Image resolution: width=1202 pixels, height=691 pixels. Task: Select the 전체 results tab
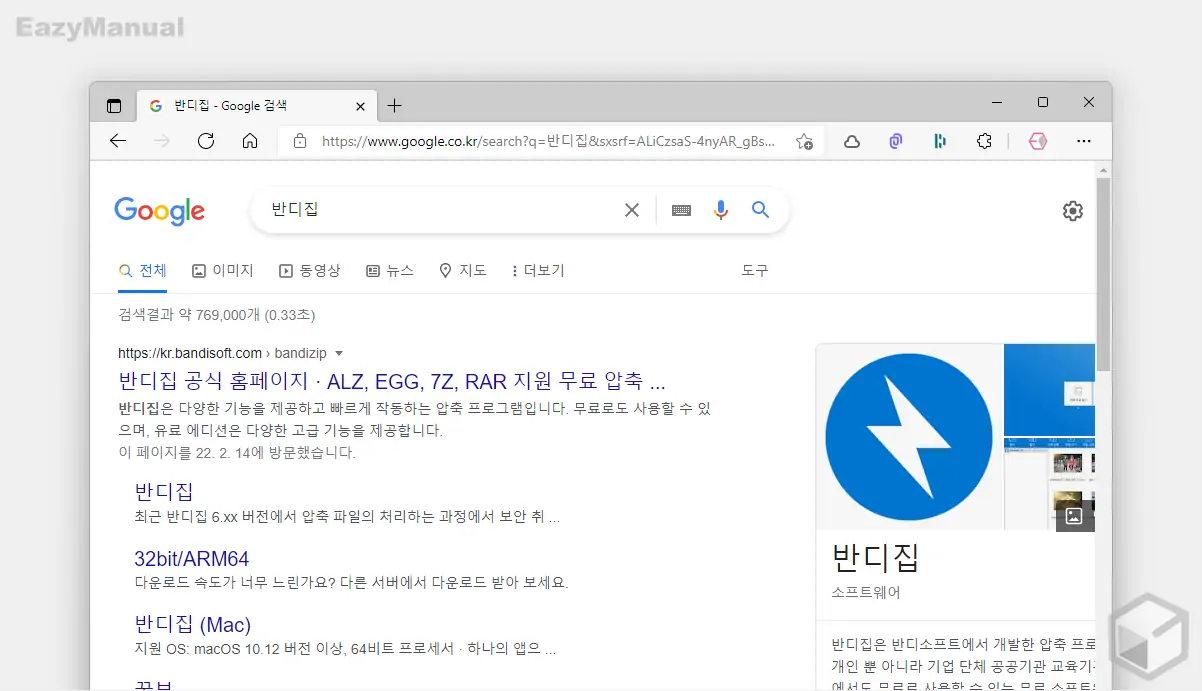(x=142, y=271)
